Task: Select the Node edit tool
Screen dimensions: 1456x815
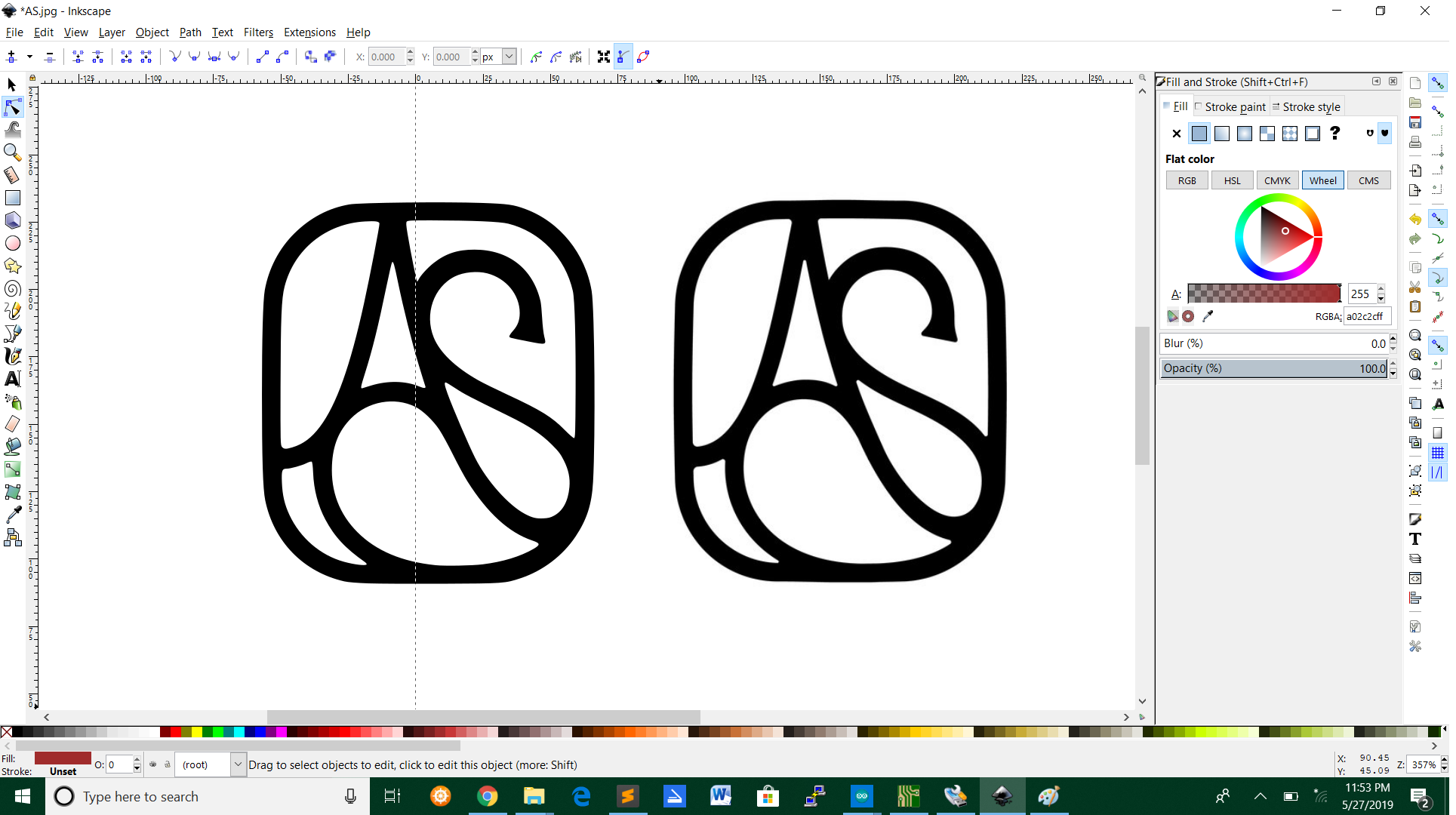Action: (12, 107)
